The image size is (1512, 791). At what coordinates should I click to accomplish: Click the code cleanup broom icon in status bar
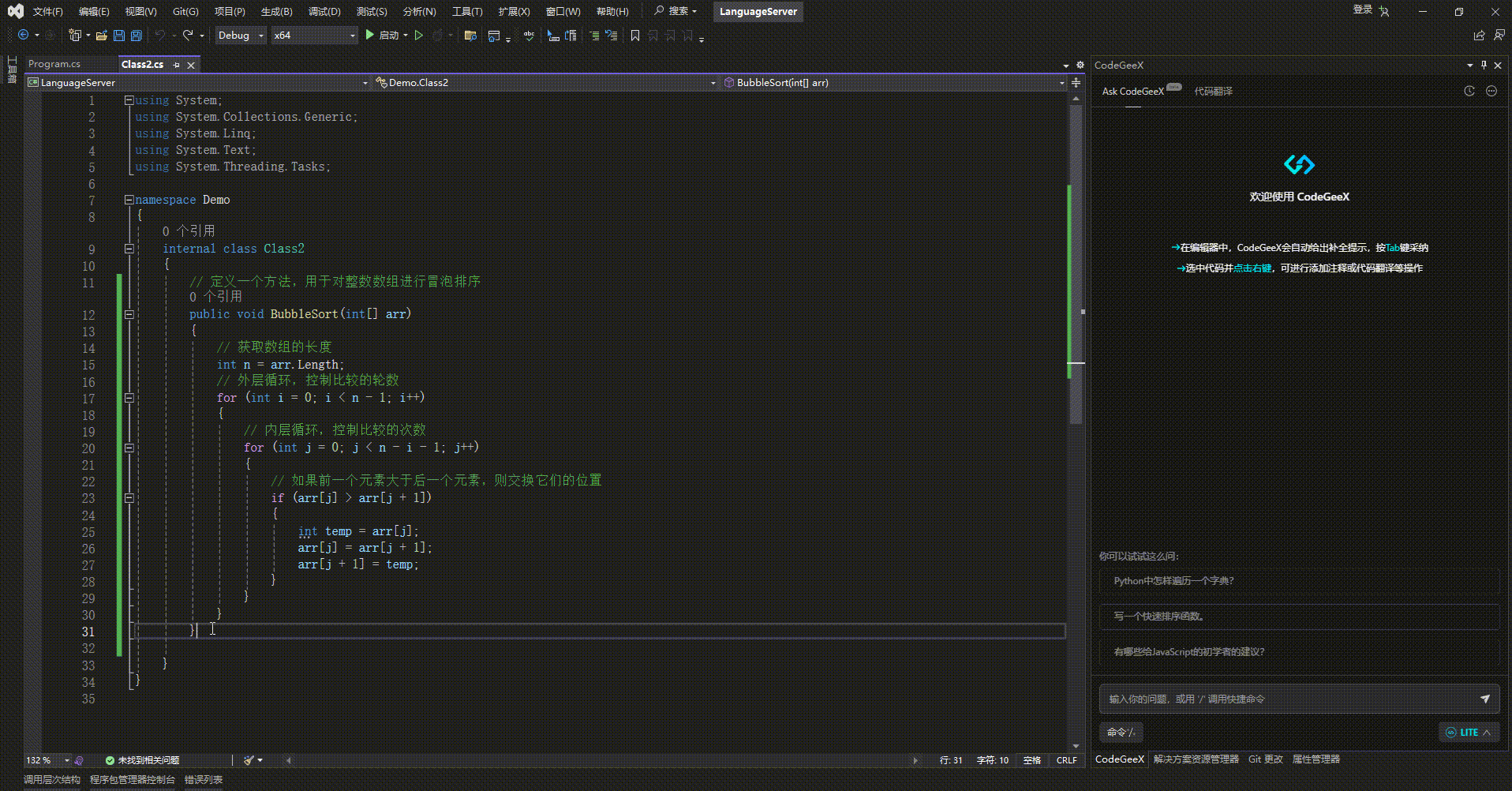point(249,760)
